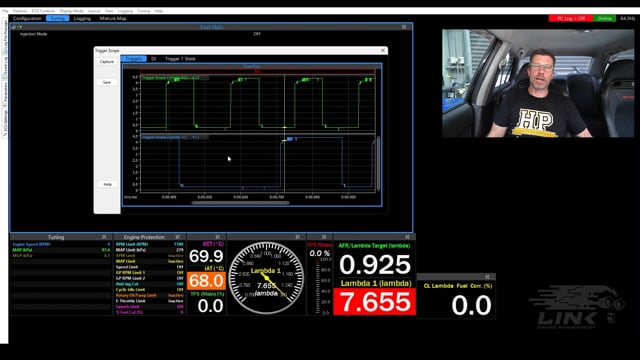This screenshot has height=360, width=640.
Task: Click the TPS (Main) vertical bar gauge
Action: point(319,285)
